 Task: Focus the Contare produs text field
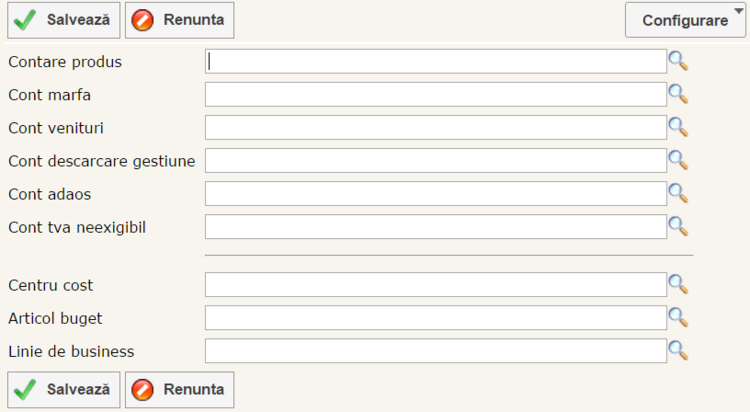pyautogui.click(x=435, y=61)
